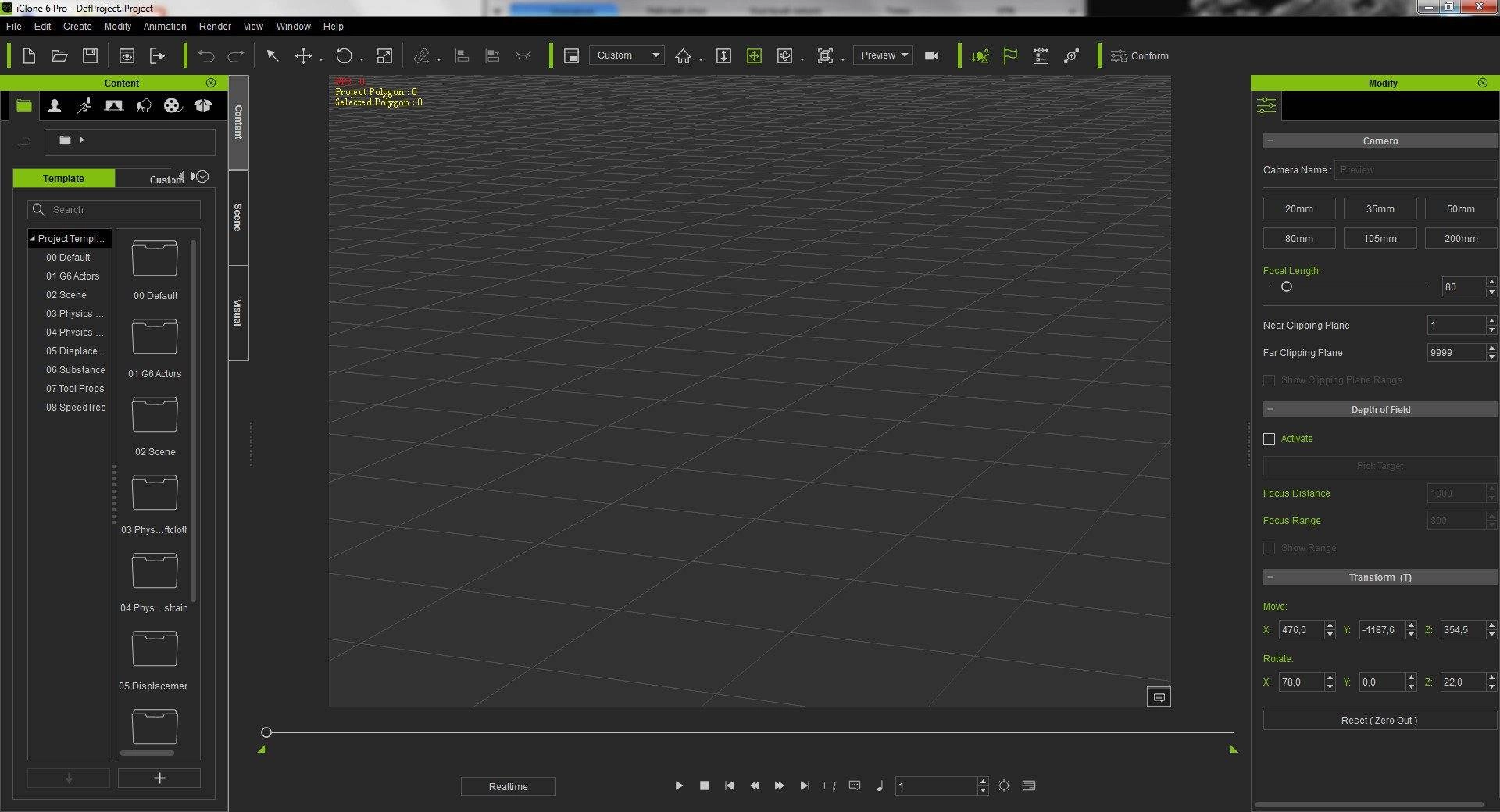Click the Home view icon
Viewport: 1500px width, 812px height.
coord(683,55)
